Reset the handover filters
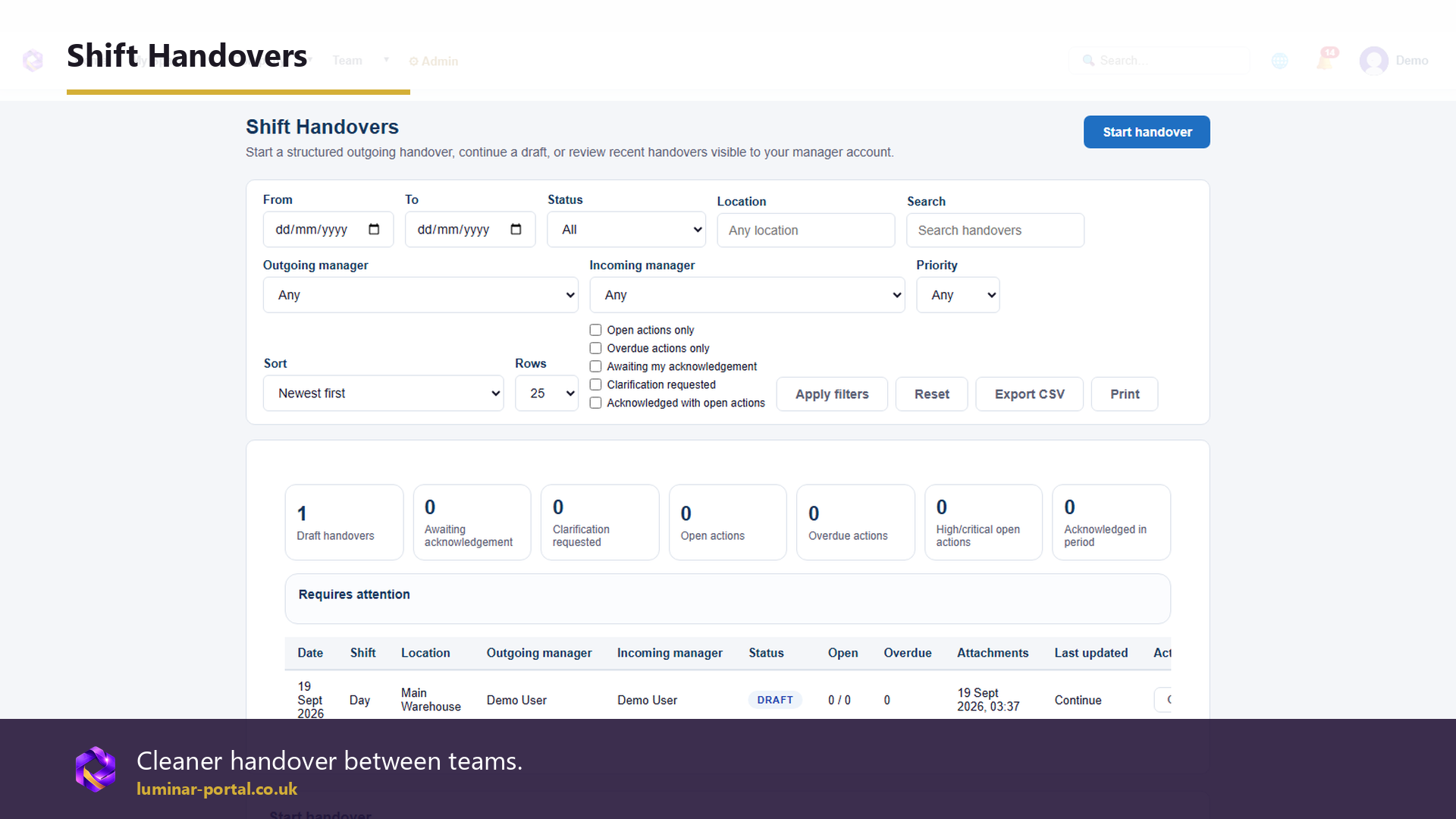1456x819 pixels. (931, 394)
